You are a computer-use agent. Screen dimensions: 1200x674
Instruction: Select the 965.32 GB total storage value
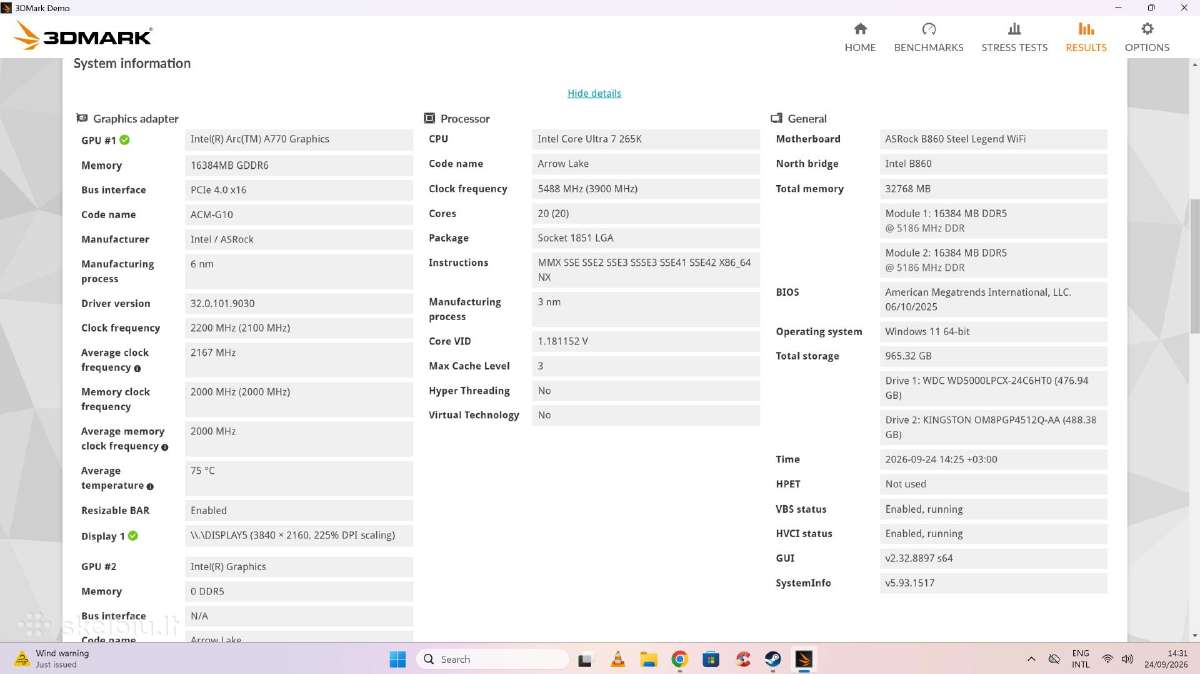994,356
